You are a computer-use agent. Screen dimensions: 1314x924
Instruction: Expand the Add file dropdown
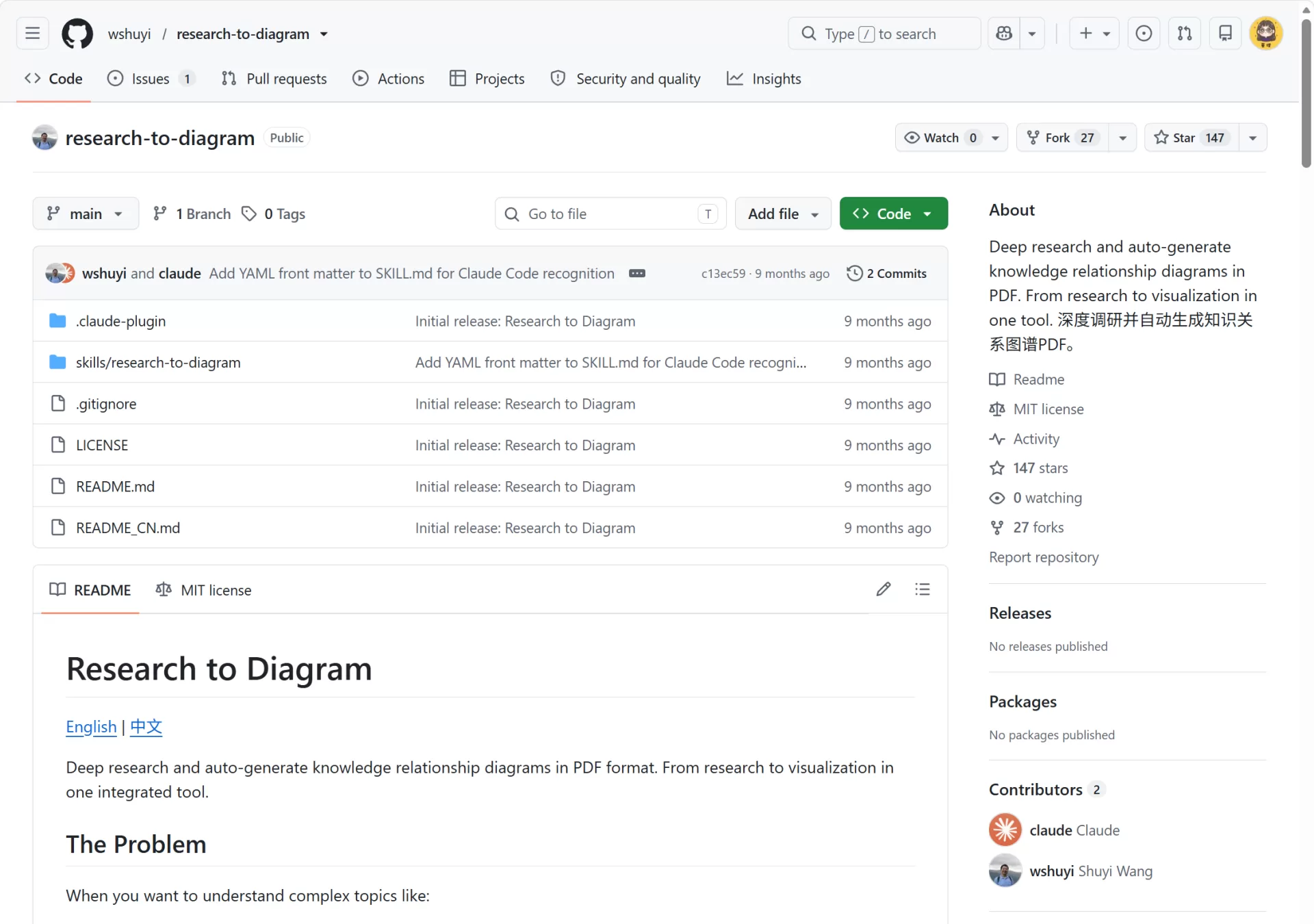783,214
